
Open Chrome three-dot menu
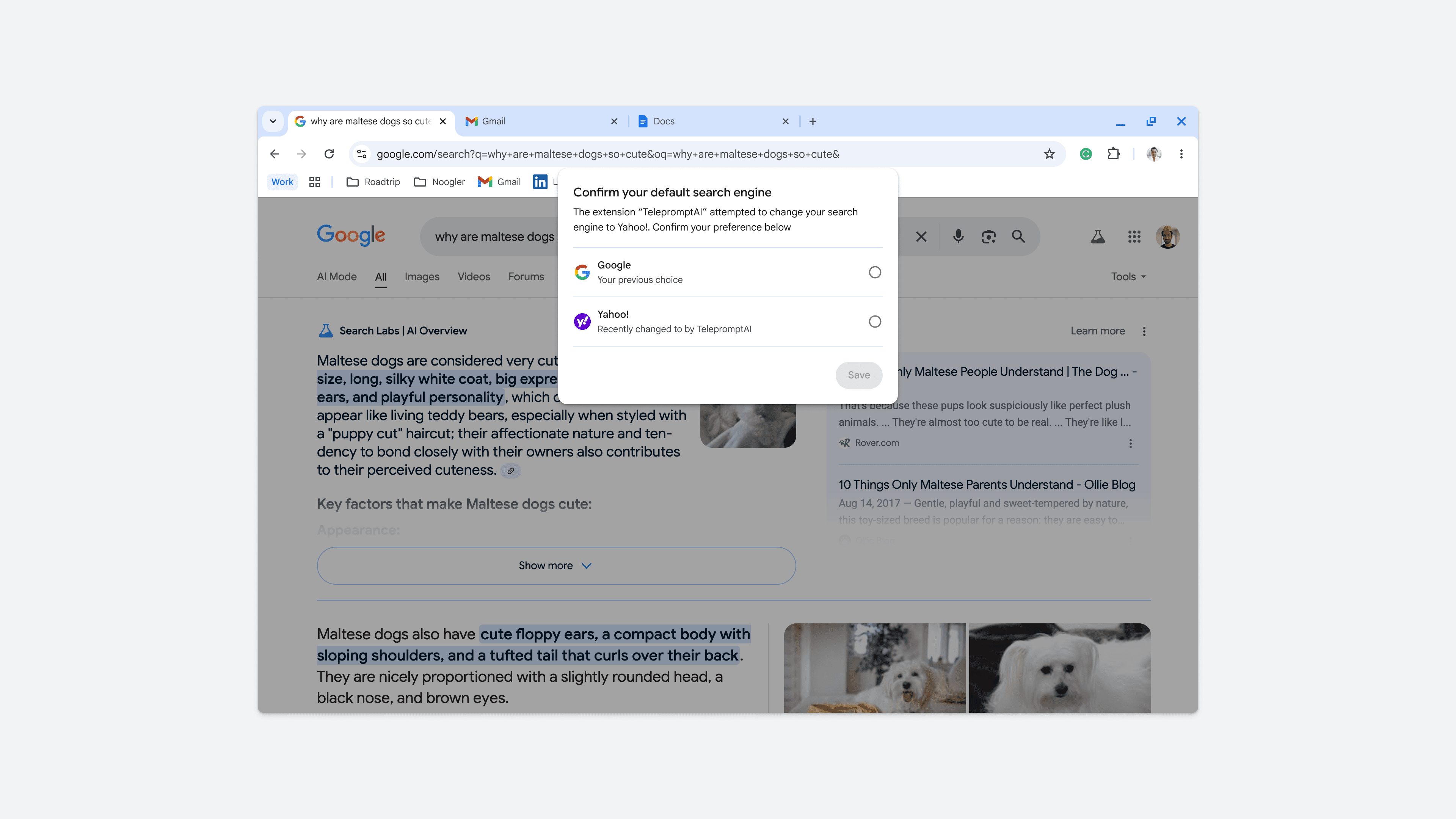[x=1181, y=154]
